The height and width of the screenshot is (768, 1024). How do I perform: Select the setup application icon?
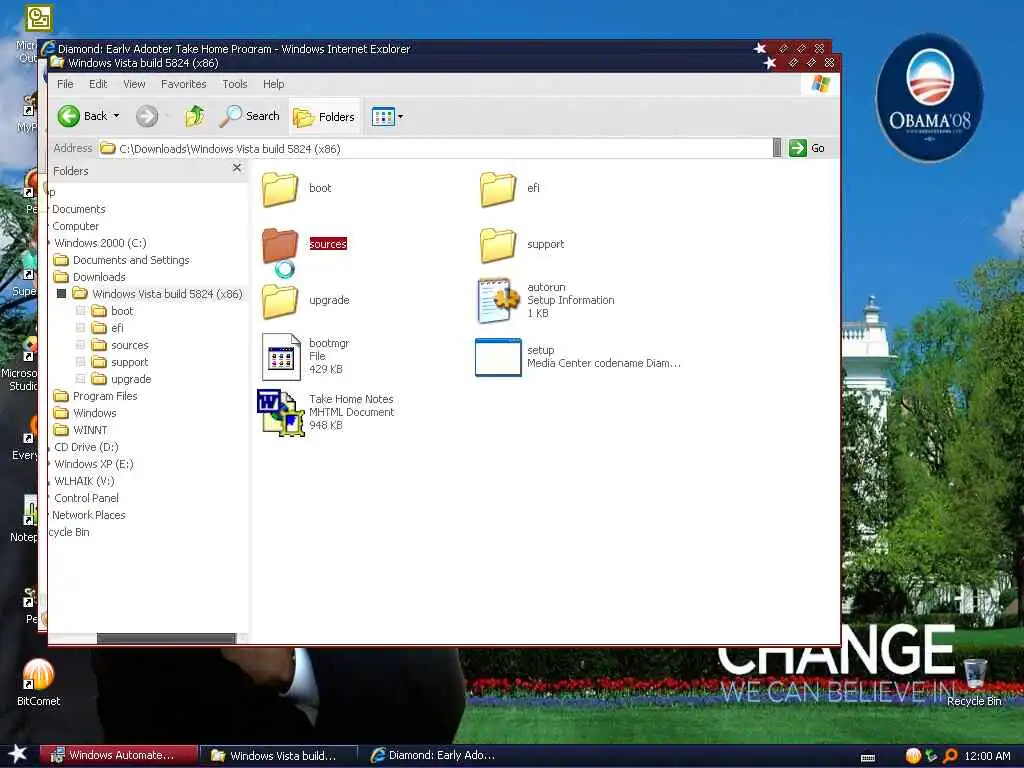point(498,357)
